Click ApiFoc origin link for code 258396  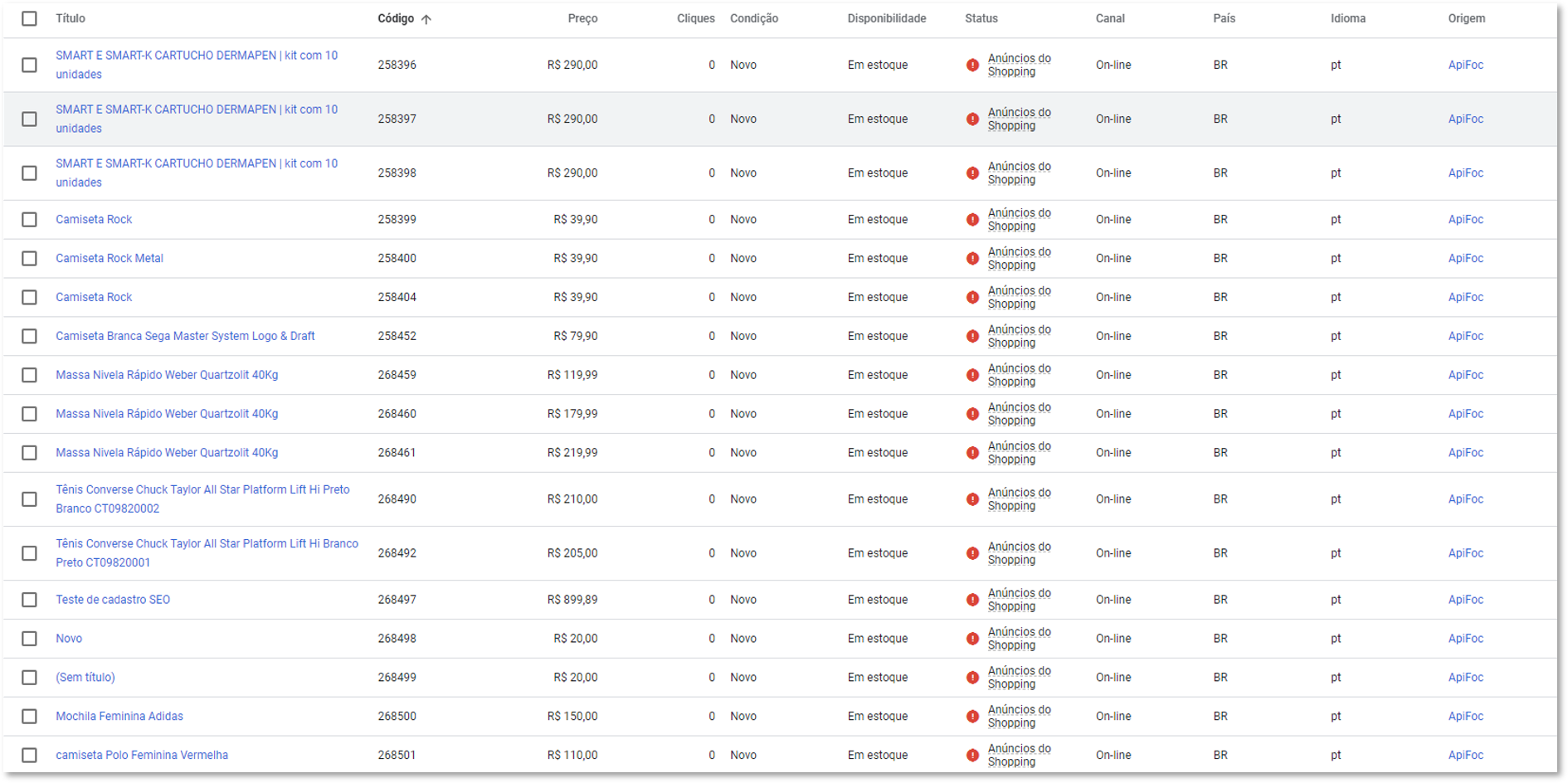coord(1466,65)
